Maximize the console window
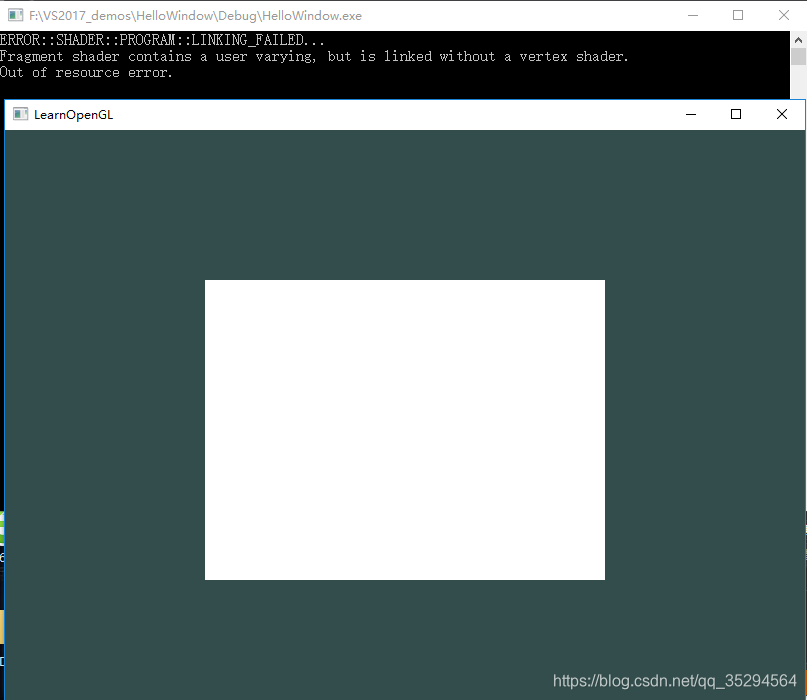Screen dimensions: 807x700 point(737,15)
